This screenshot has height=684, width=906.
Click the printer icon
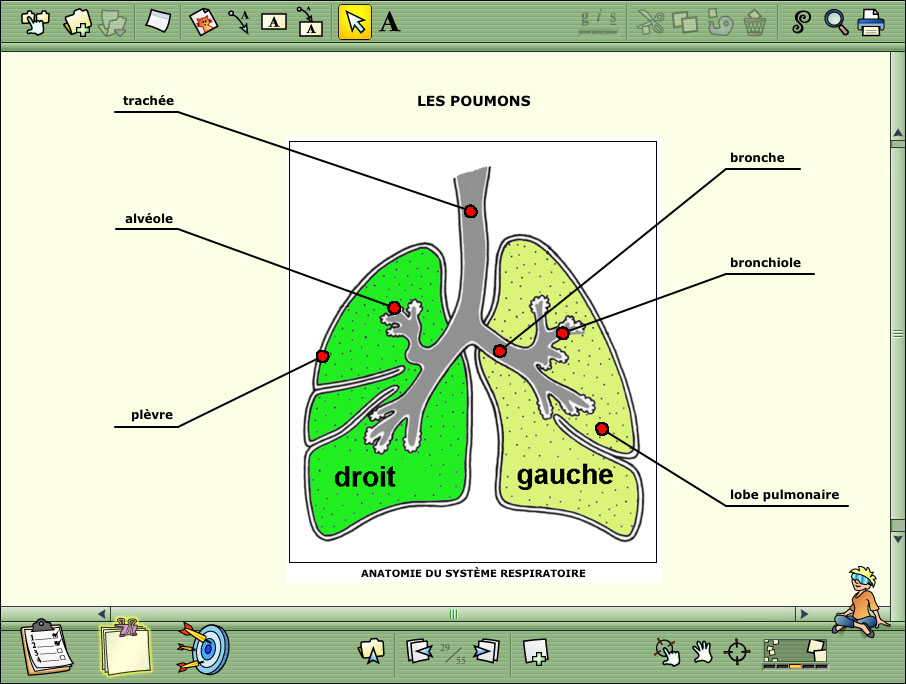click(871, 23)
